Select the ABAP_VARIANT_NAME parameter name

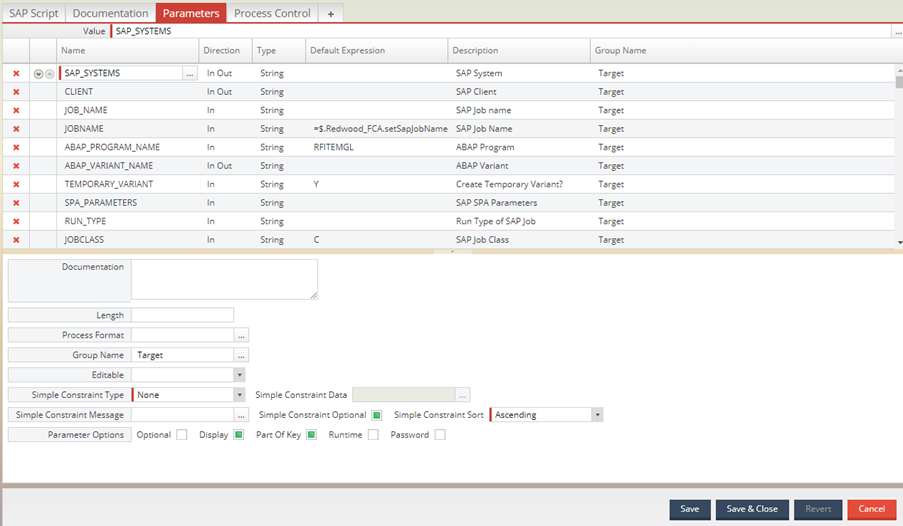[x=109, y=166]
